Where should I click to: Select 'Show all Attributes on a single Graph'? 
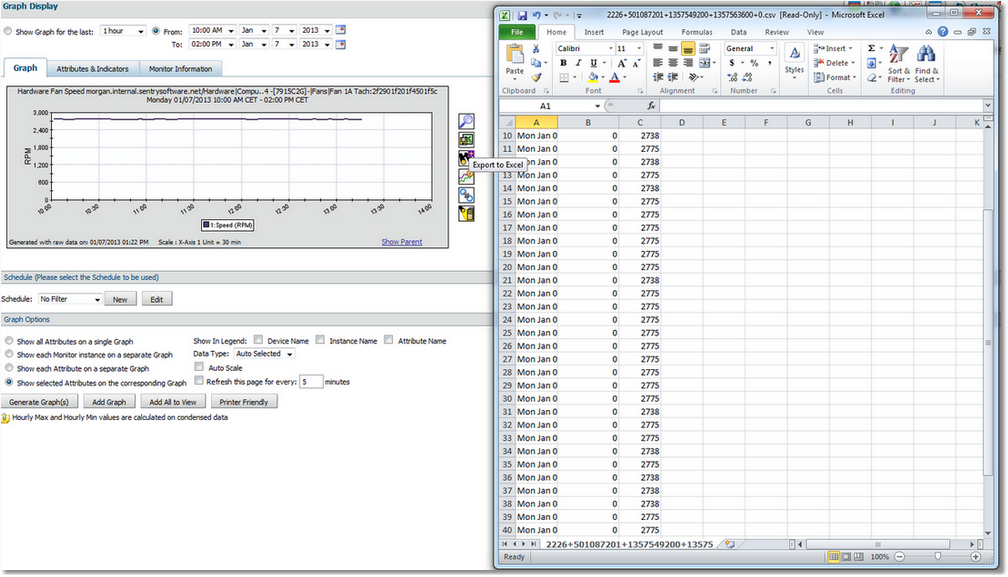tap(9, 341)
